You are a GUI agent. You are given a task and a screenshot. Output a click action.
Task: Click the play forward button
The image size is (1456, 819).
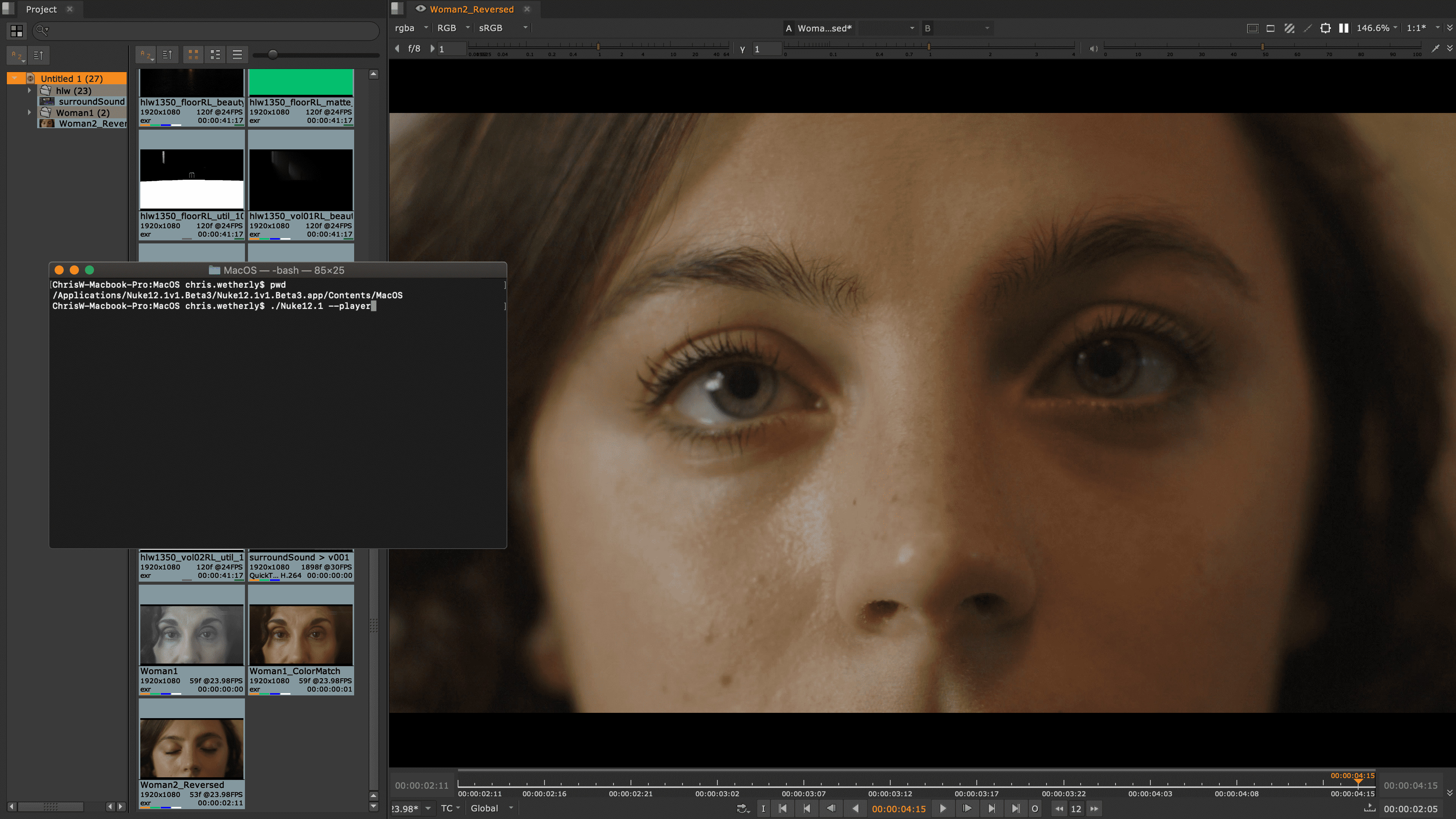pos(943,808)
